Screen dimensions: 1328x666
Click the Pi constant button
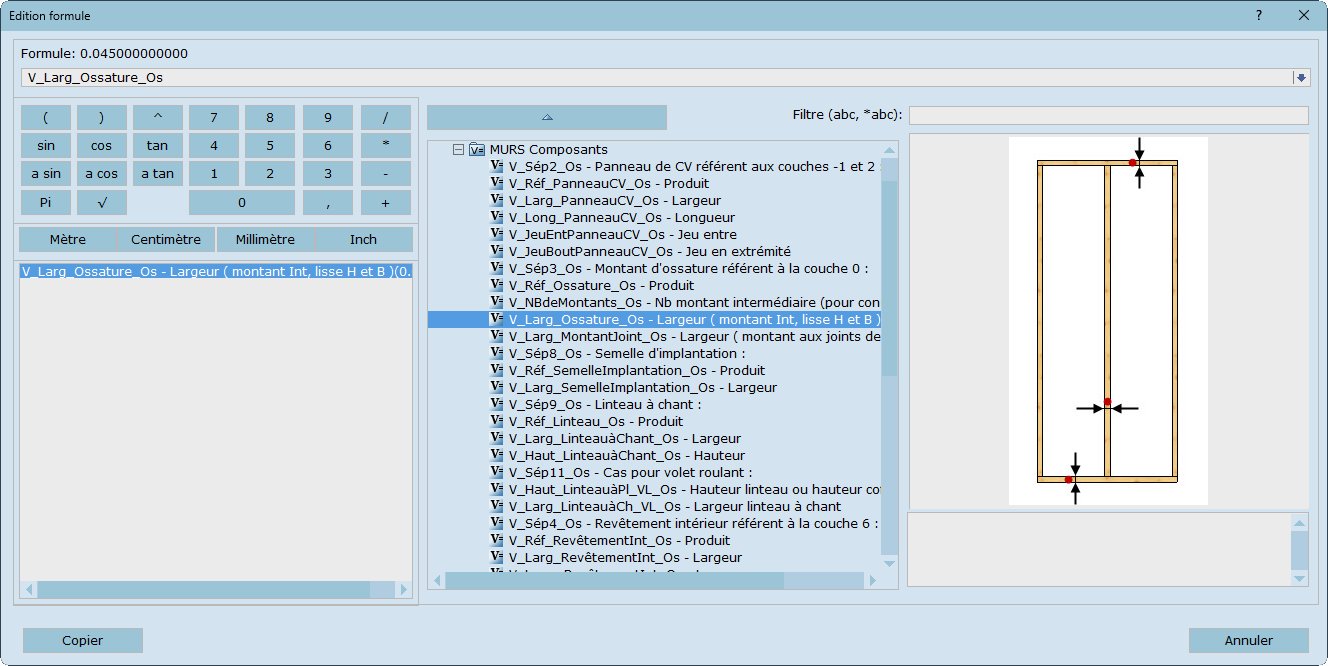46,202
